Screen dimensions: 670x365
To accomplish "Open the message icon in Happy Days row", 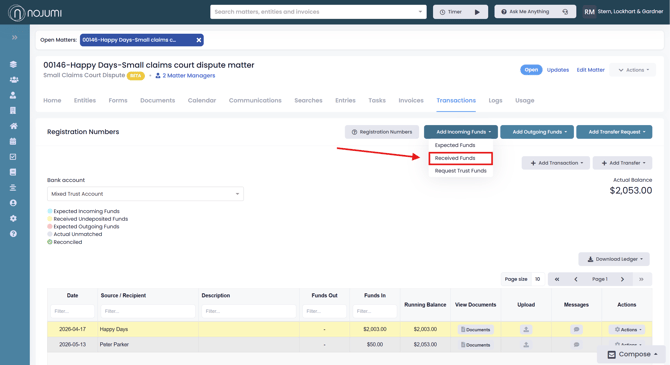I will 576,330.
